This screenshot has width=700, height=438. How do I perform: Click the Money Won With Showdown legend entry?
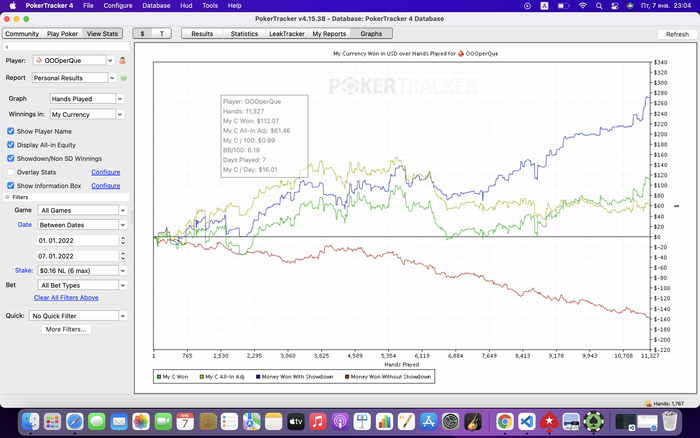point(295,377)
